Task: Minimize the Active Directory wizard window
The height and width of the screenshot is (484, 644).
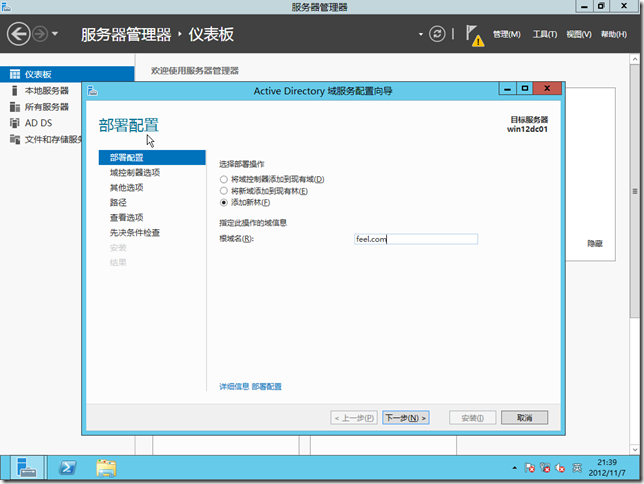Action: coord(508,88)
